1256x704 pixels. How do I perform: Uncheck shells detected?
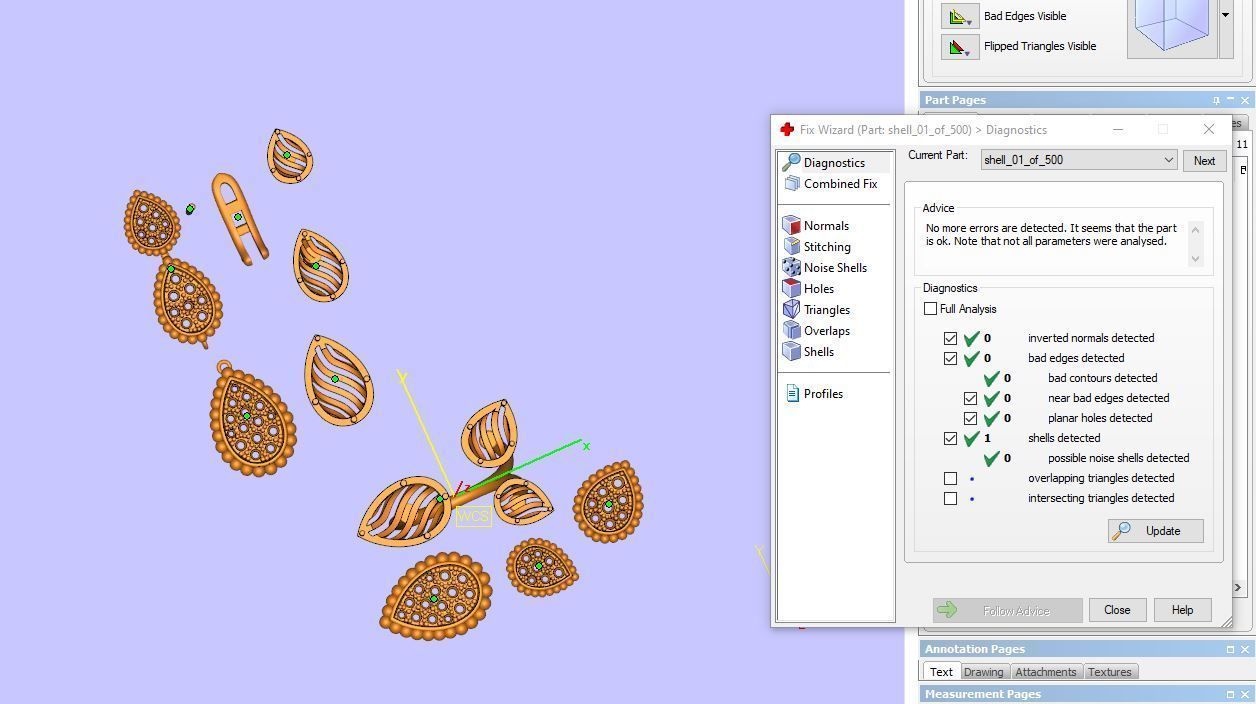pos(950,438)
